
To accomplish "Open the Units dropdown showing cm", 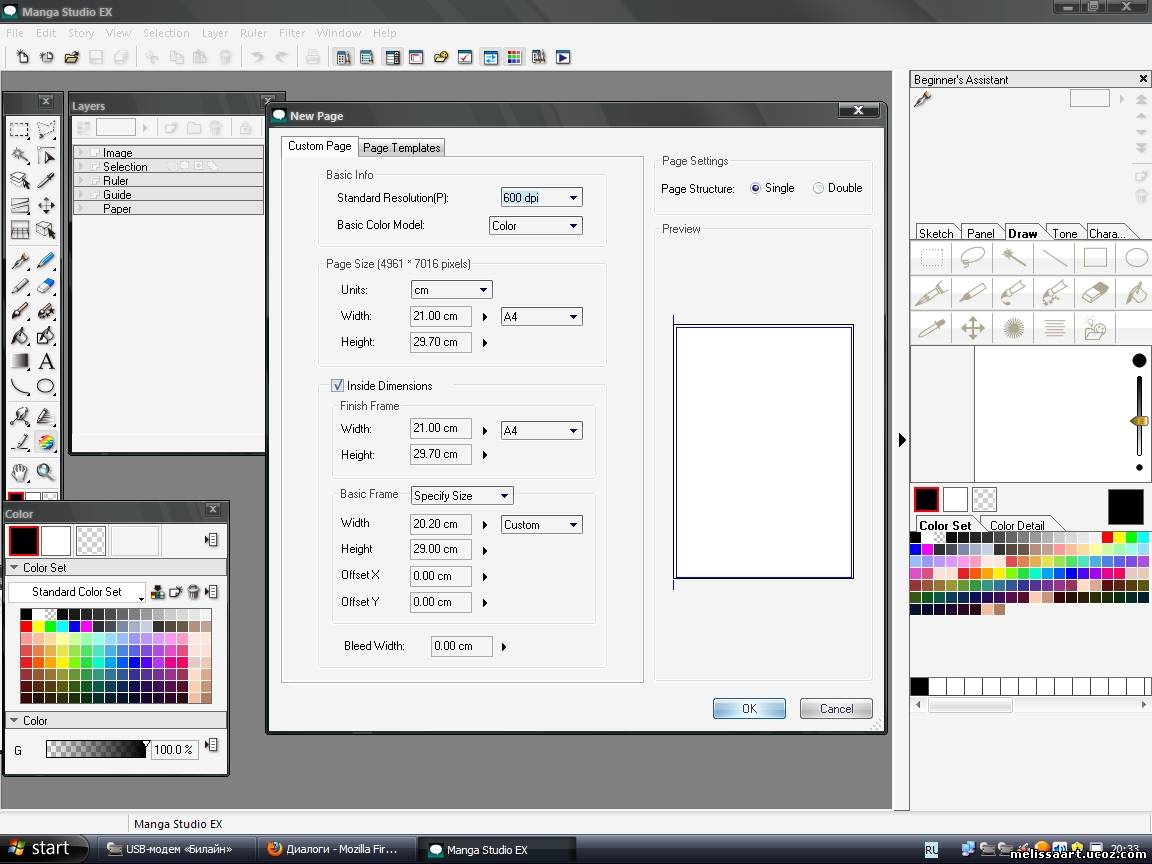I will click(451, 290).
